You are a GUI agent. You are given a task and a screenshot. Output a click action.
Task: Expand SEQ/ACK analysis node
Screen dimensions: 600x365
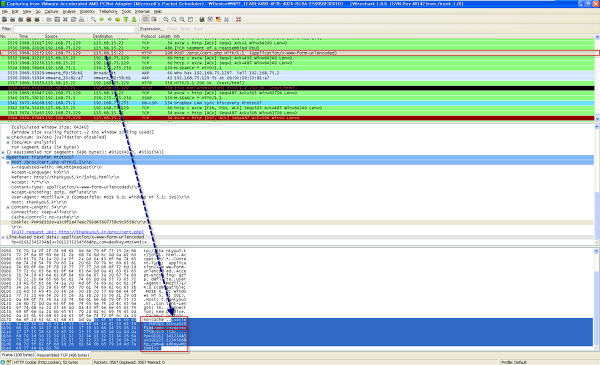click(8, 142)
